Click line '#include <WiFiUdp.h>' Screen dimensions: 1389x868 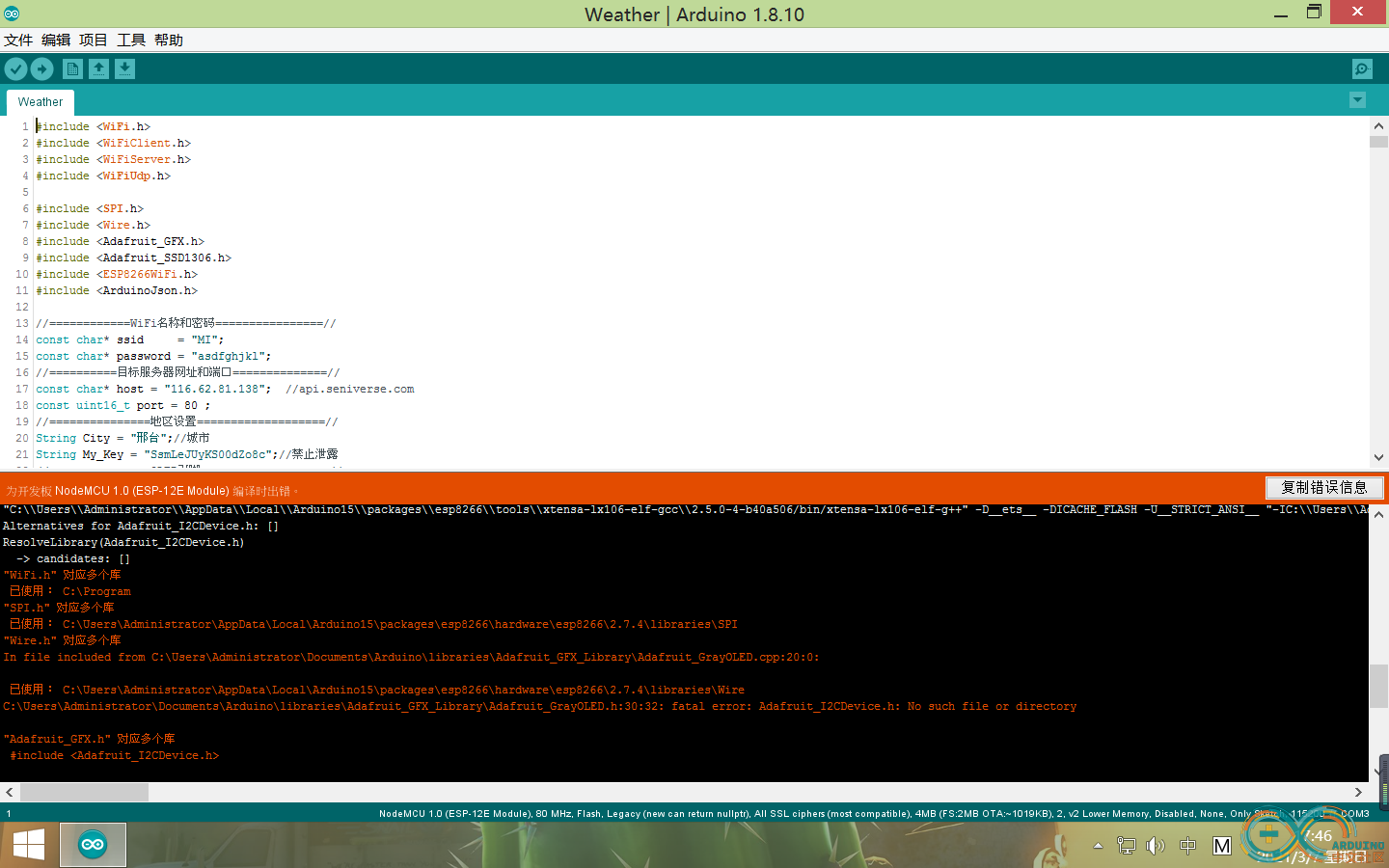(103, 176)
